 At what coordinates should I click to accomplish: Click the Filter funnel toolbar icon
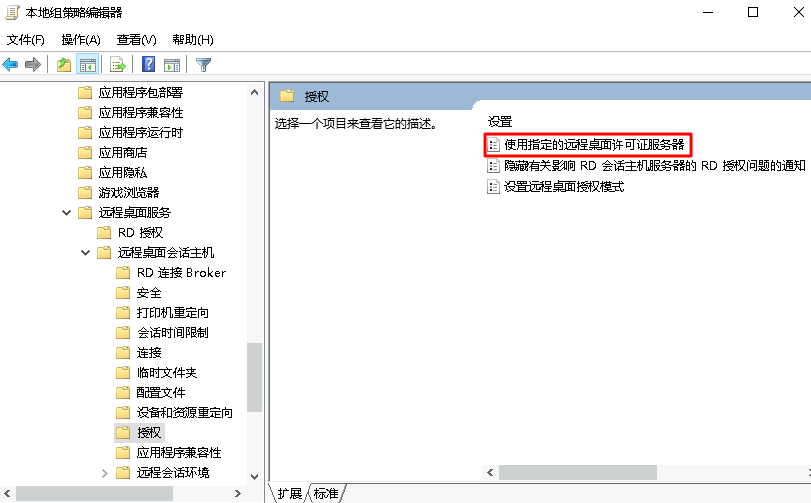pyautogui.click(x=203, y=65)
